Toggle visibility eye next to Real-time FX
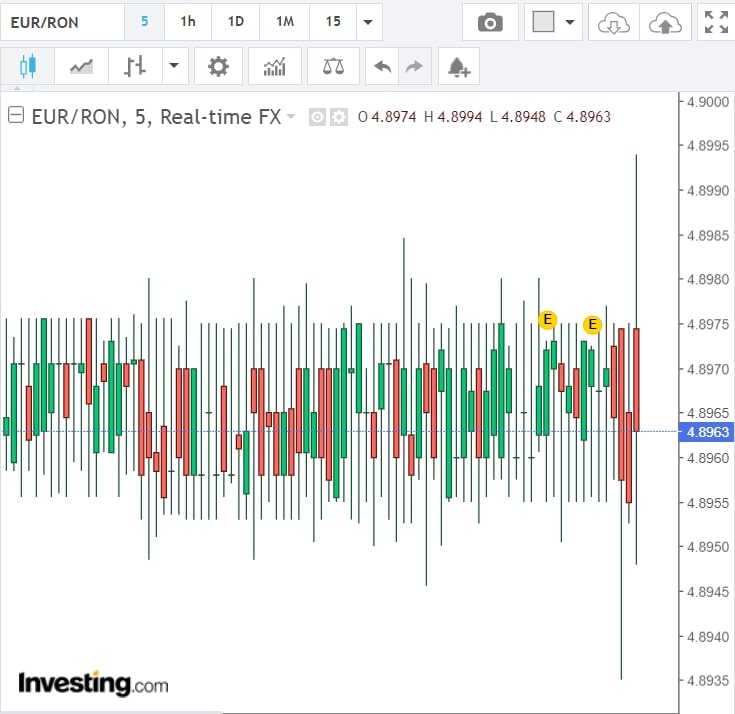This screenshot has width=735, height=714. pyautogui.click(x=317, y=117)
